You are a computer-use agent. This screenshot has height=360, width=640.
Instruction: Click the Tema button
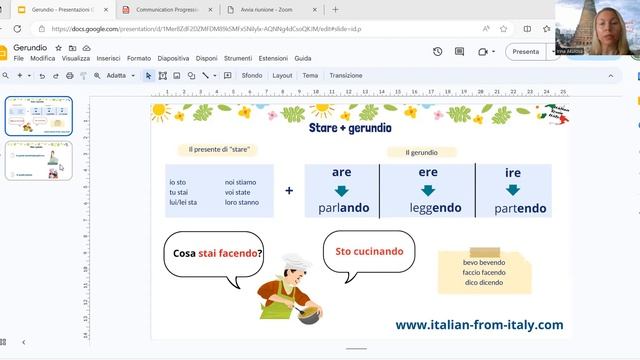click(x=310, y=76)
